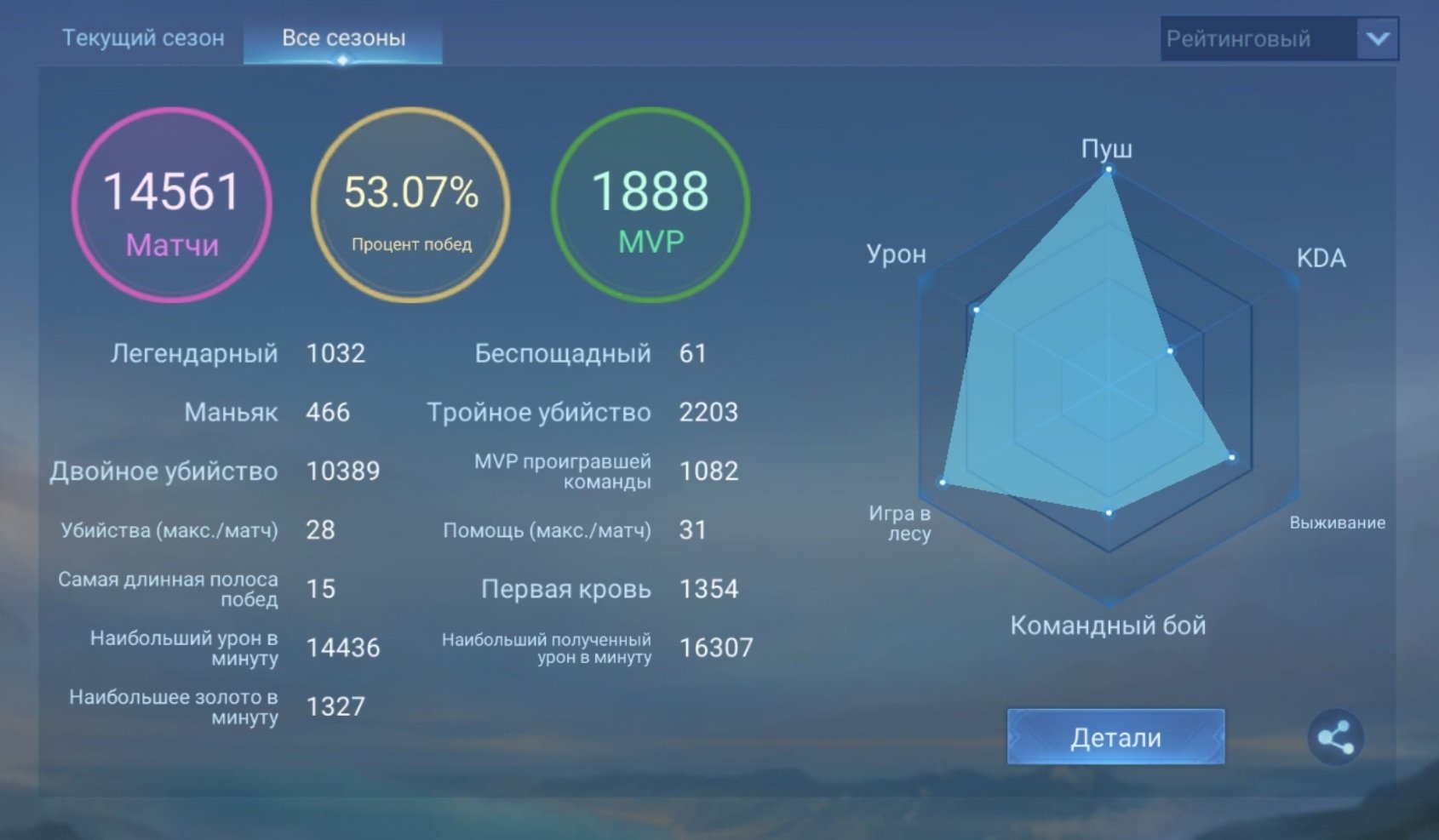Tap the 1888 MVP circle

click(x=651, y=204)
